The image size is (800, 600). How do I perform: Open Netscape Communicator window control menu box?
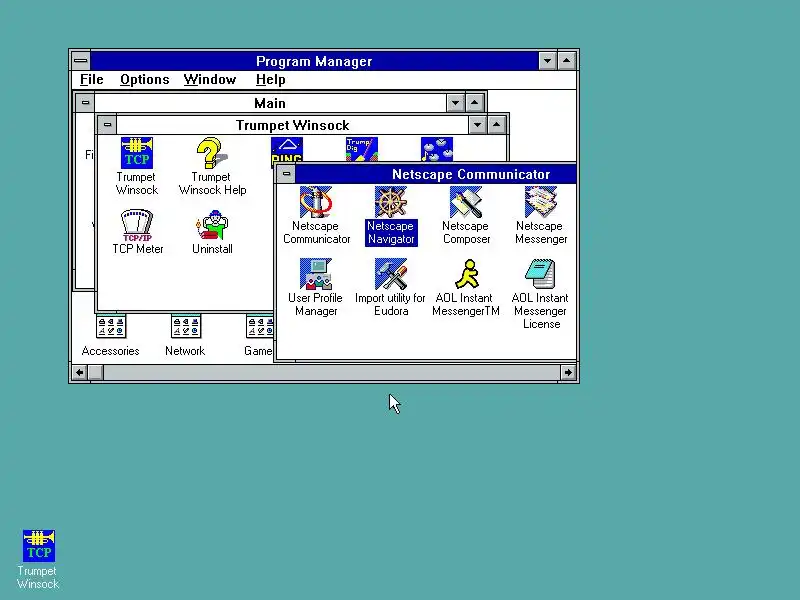[286, 174]
